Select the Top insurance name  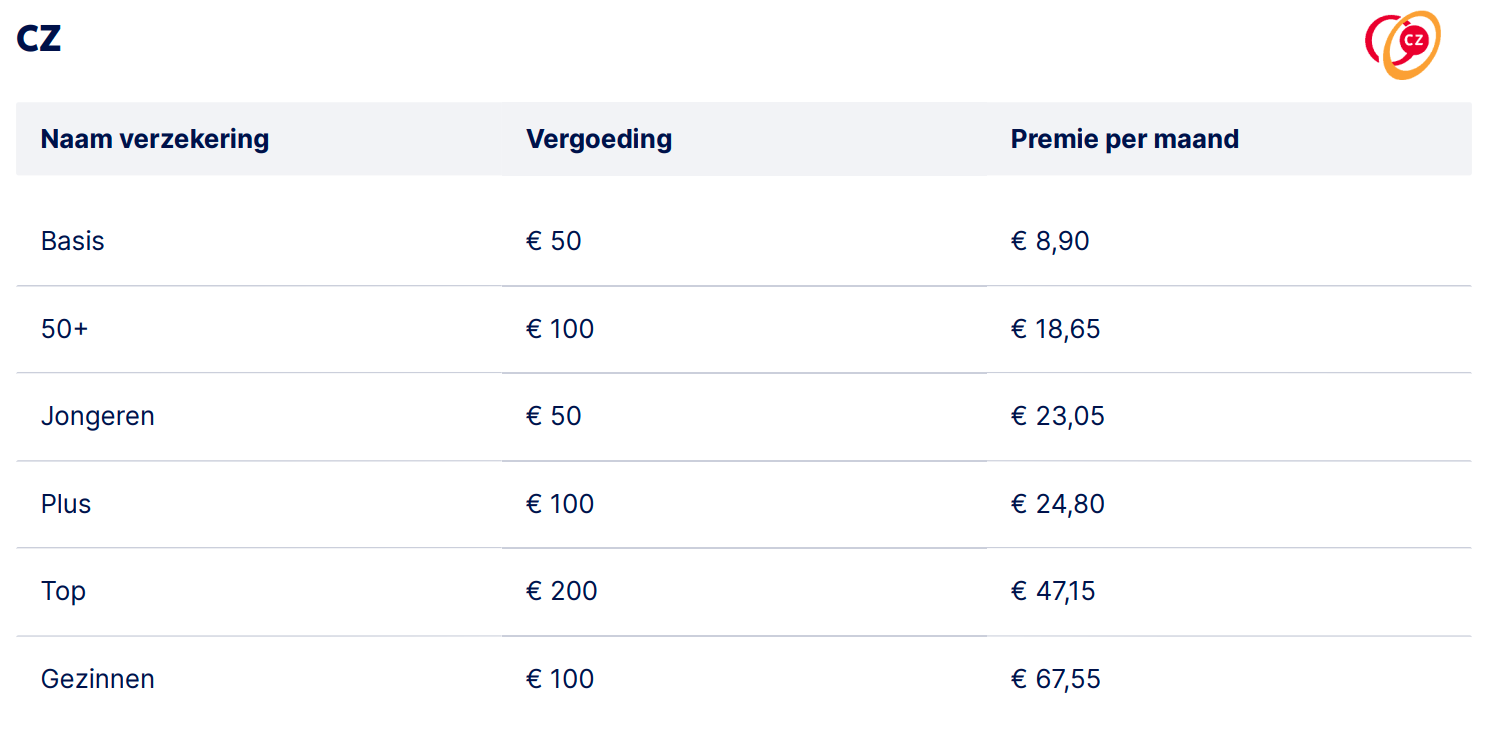pyautogui.click(x=64, y=591)
